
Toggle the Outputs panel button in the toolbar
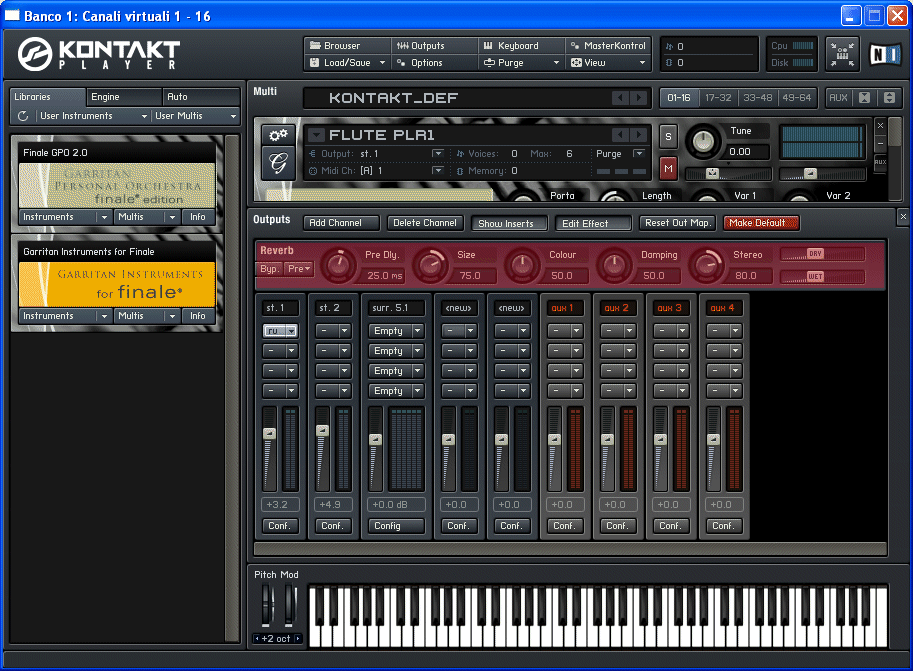434,45
